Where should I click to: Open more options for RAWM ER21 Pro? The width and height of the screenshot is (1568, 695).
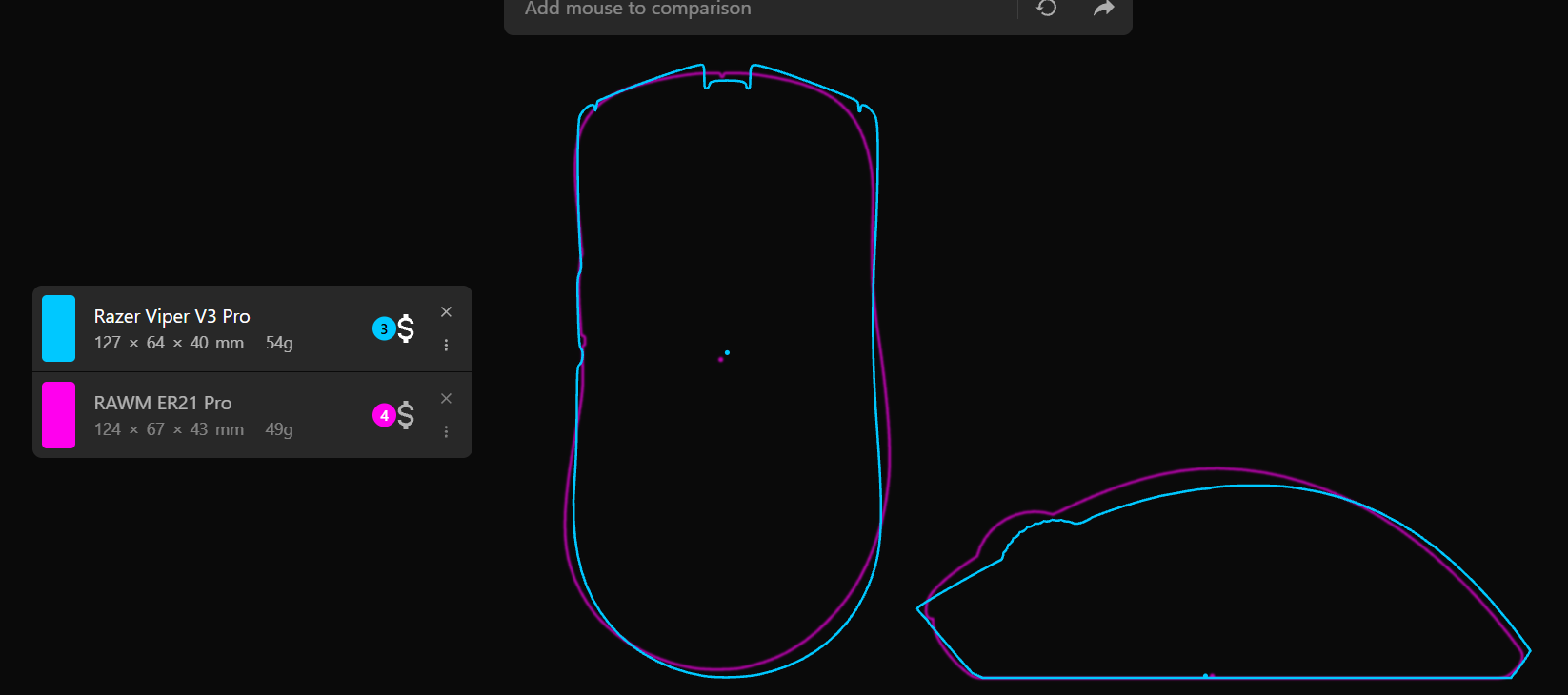pos(446,432)
